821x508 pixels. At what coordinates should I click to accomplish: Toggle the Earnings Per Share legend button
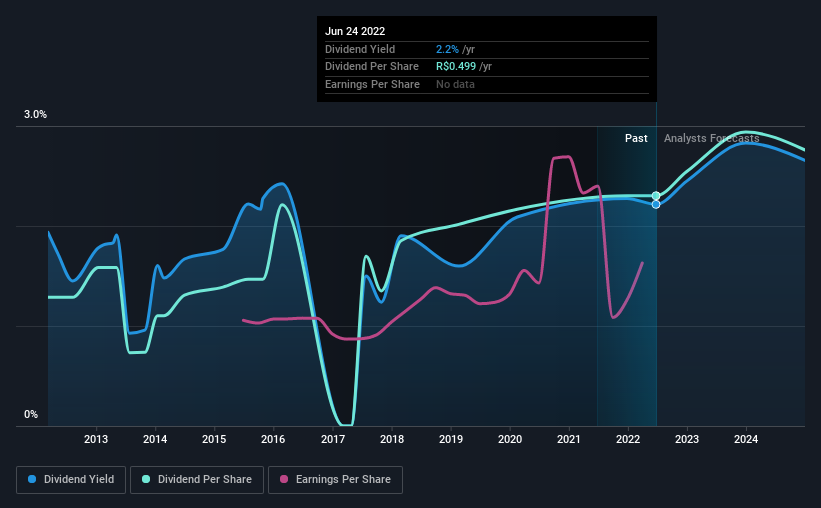(335, 480)
